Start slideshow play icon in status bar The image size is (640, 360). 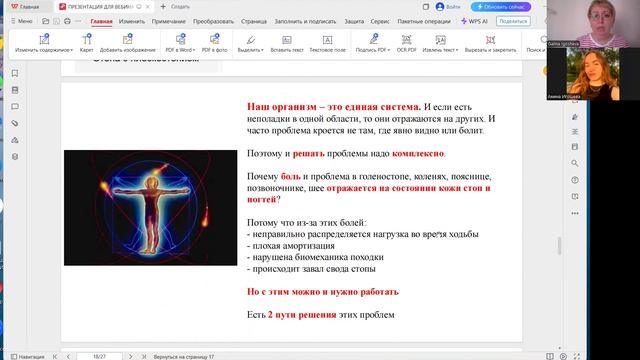point(563,356)
